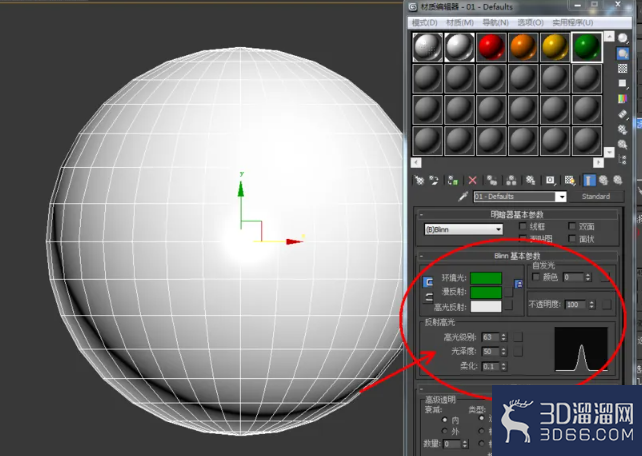
Task: Click Go Forward to Sibling icon
Action: click(617, 180)
